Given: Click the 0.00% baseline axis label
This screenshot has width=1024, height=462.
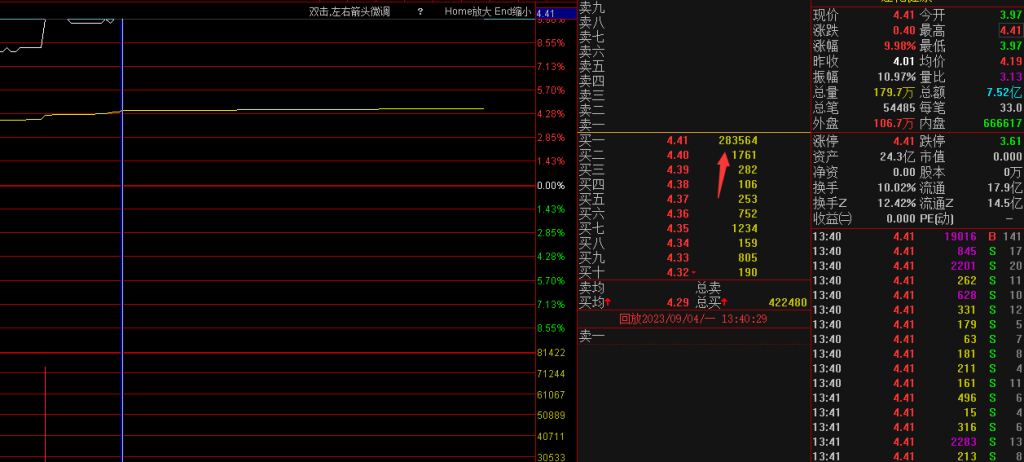Looking at the screenshot, I should tap(551, 186).
